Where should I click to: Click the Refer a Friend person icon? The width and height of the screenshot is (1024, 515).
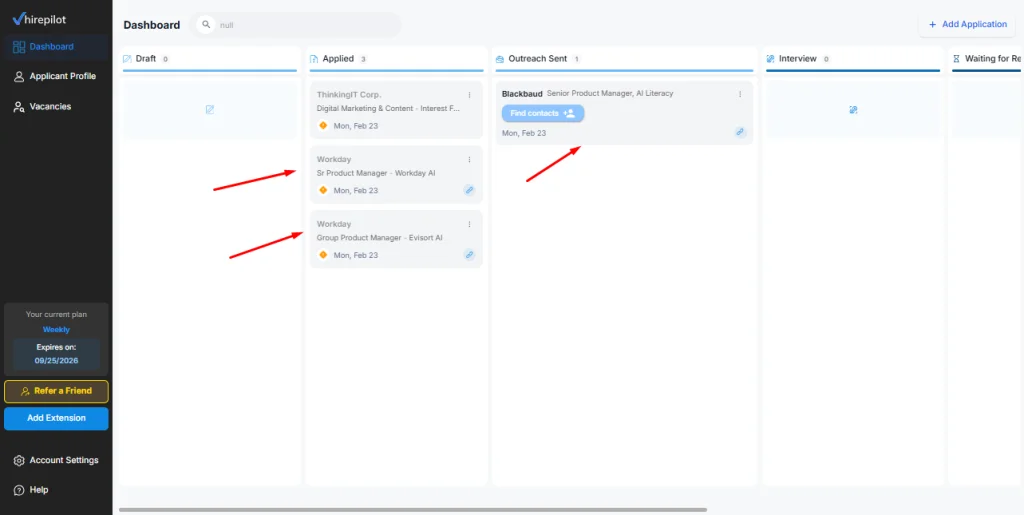tap(25, 391)
